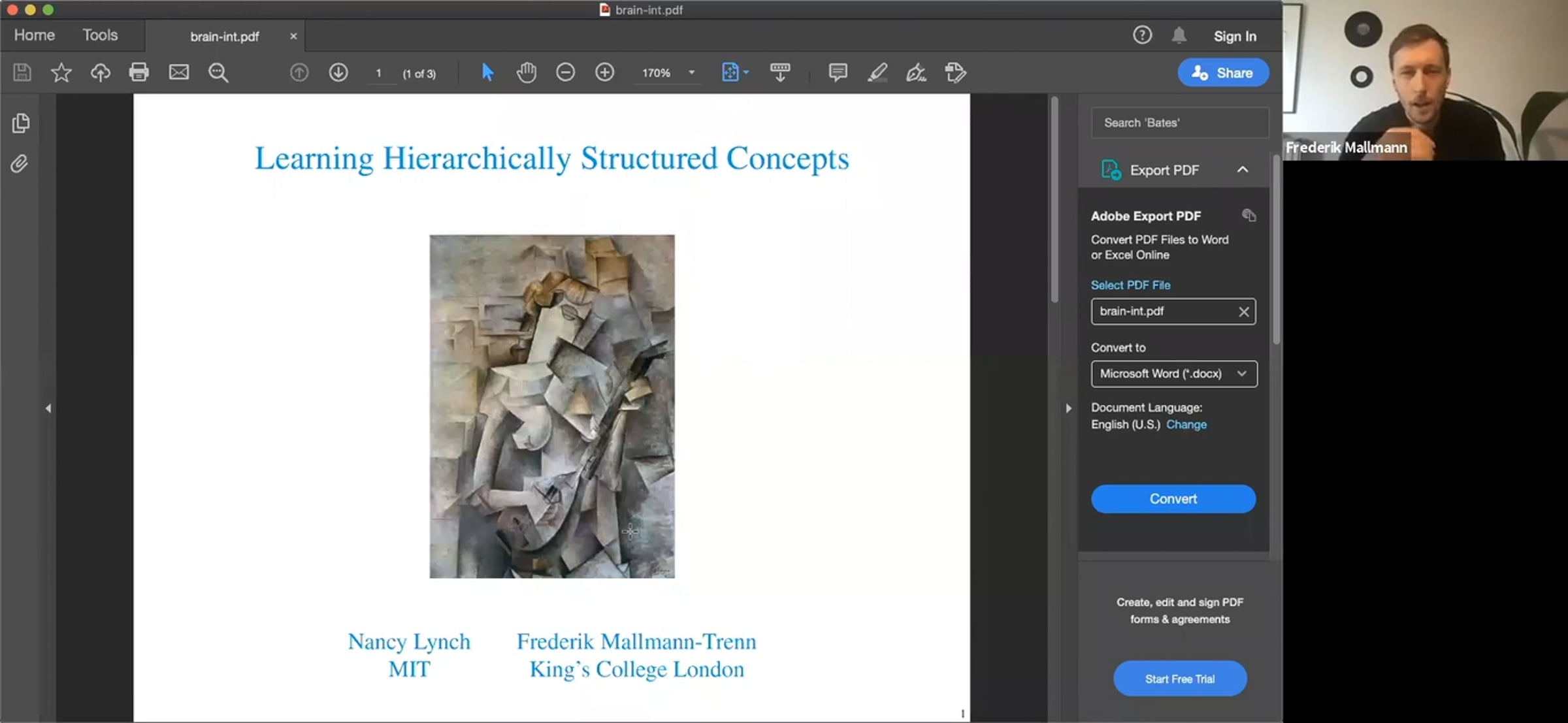Switch to the Tools tab

tap(100, 35)
